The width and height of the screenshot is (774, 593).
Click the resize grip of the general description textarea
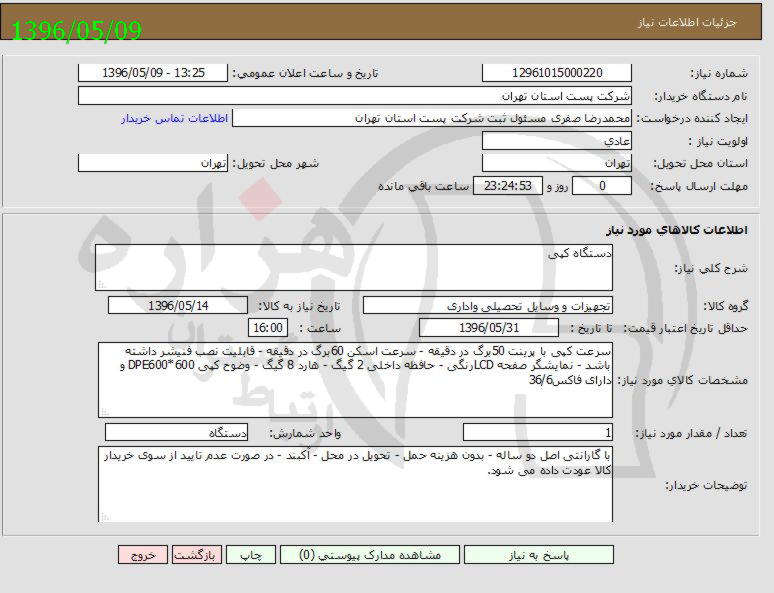tap(102, 285)
